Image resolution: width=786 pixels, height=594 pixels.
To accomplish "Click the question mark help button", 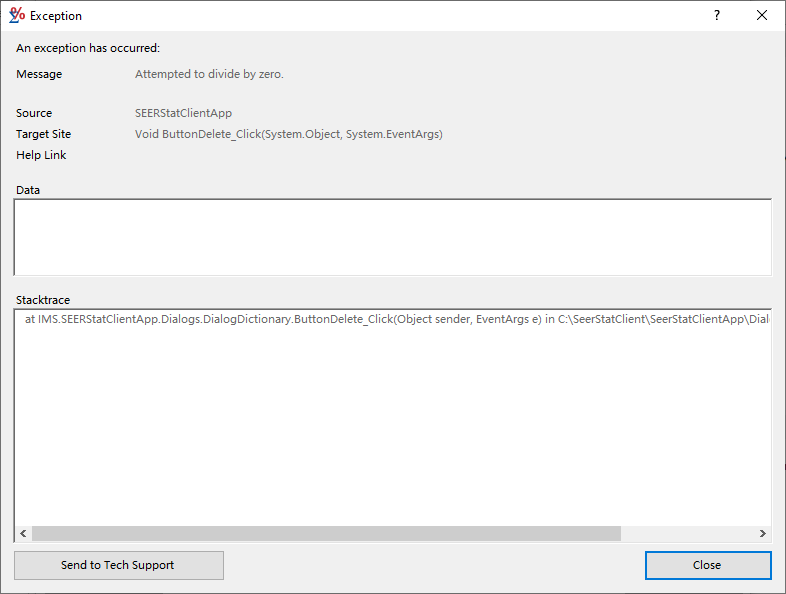I will tap(716, 15).
